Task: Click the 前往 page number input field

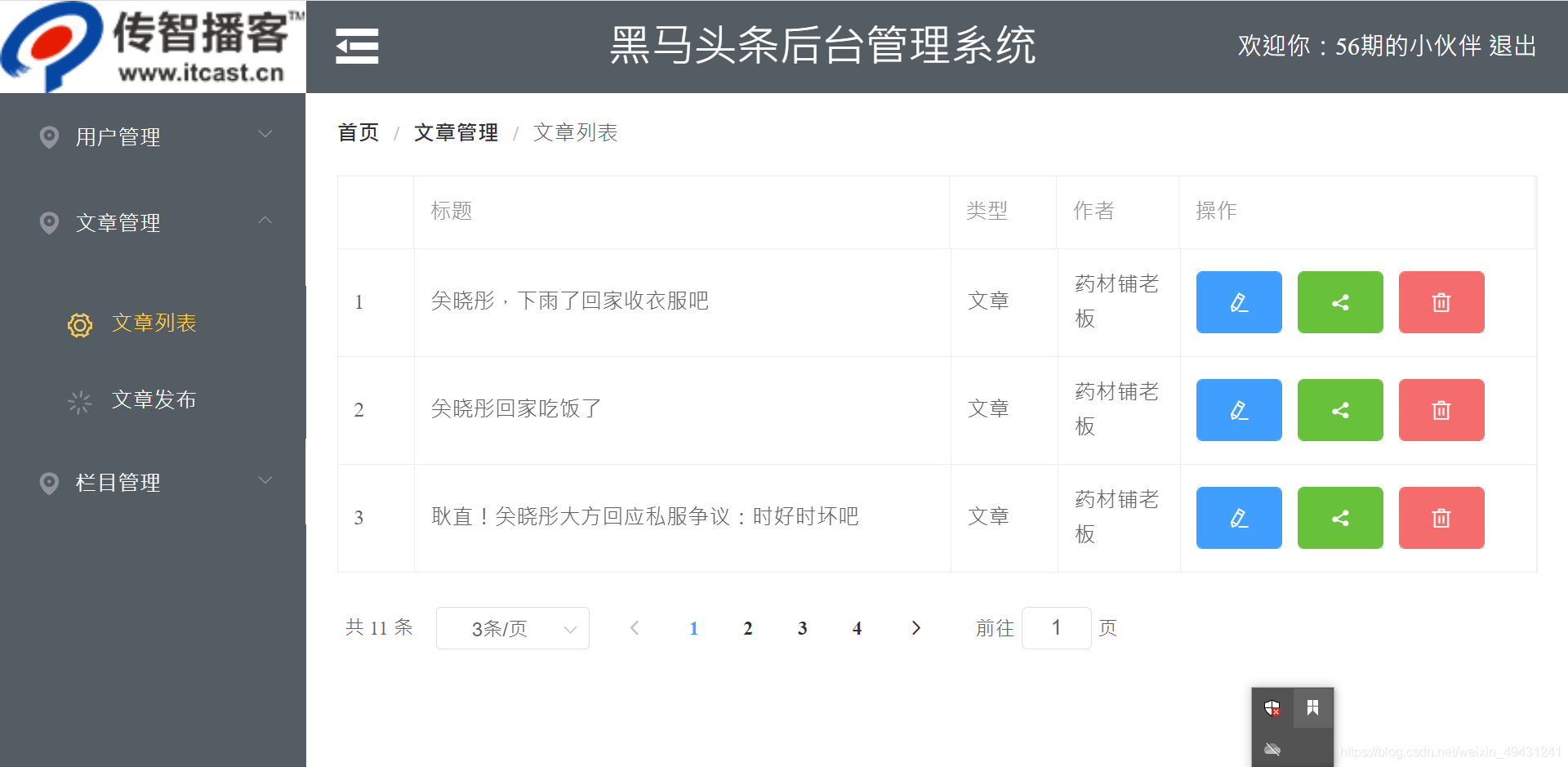Action: pyautogui.click(x=1056, y=628)
